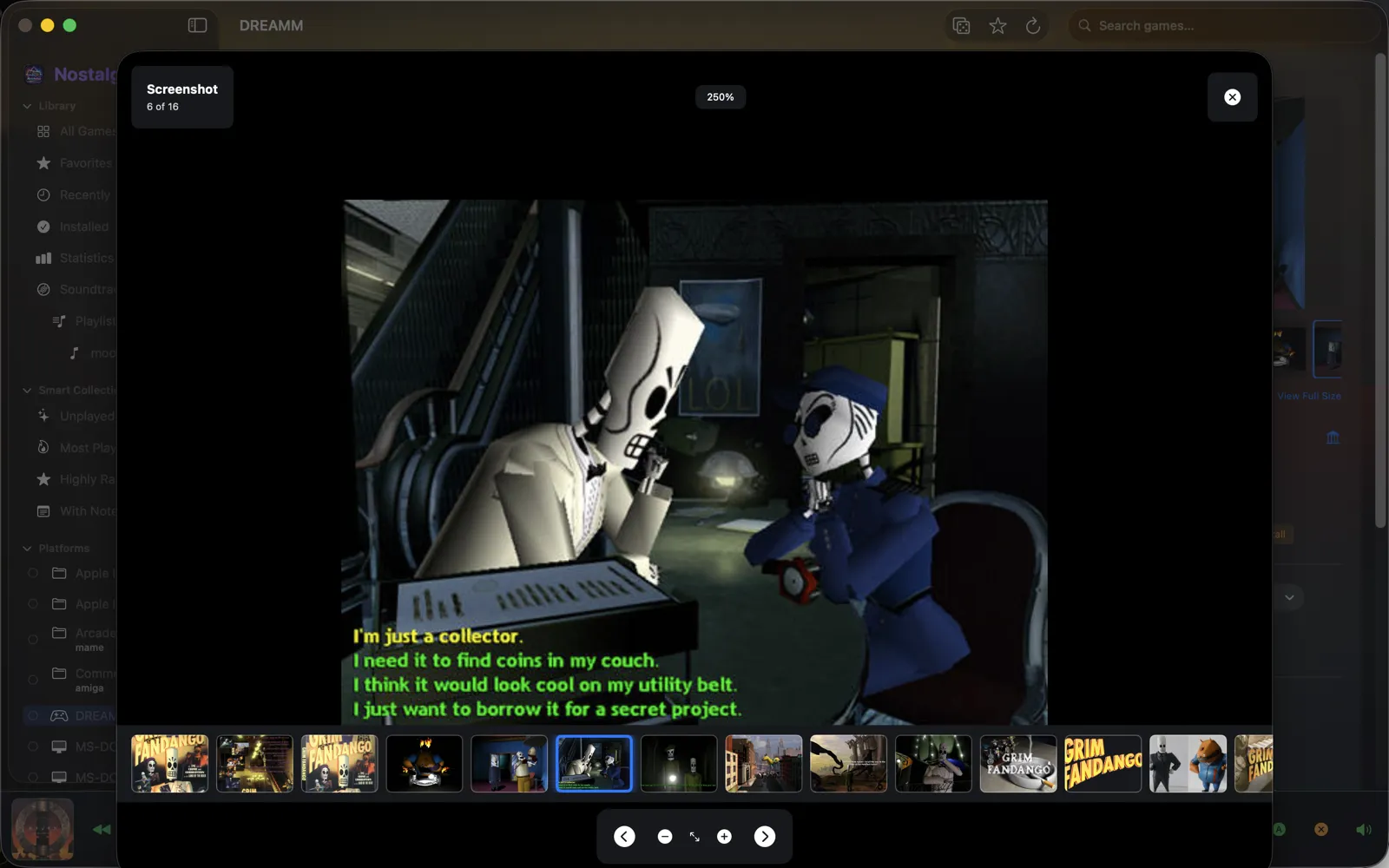Image resolution: width=1389 pixels, height=868 pixels.
Task: Open the thumbnail showing the desert tree scene
Action: [x=848, y=764]
